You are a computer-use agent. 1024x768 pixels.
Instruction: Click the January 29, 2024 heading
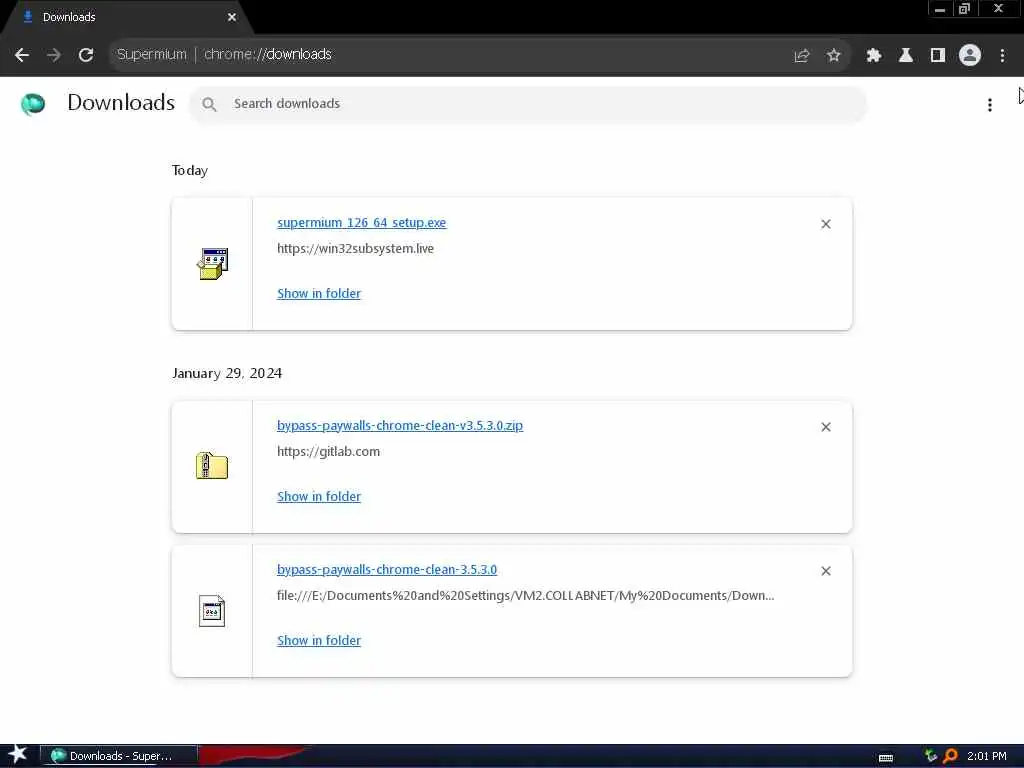[227, 373]
